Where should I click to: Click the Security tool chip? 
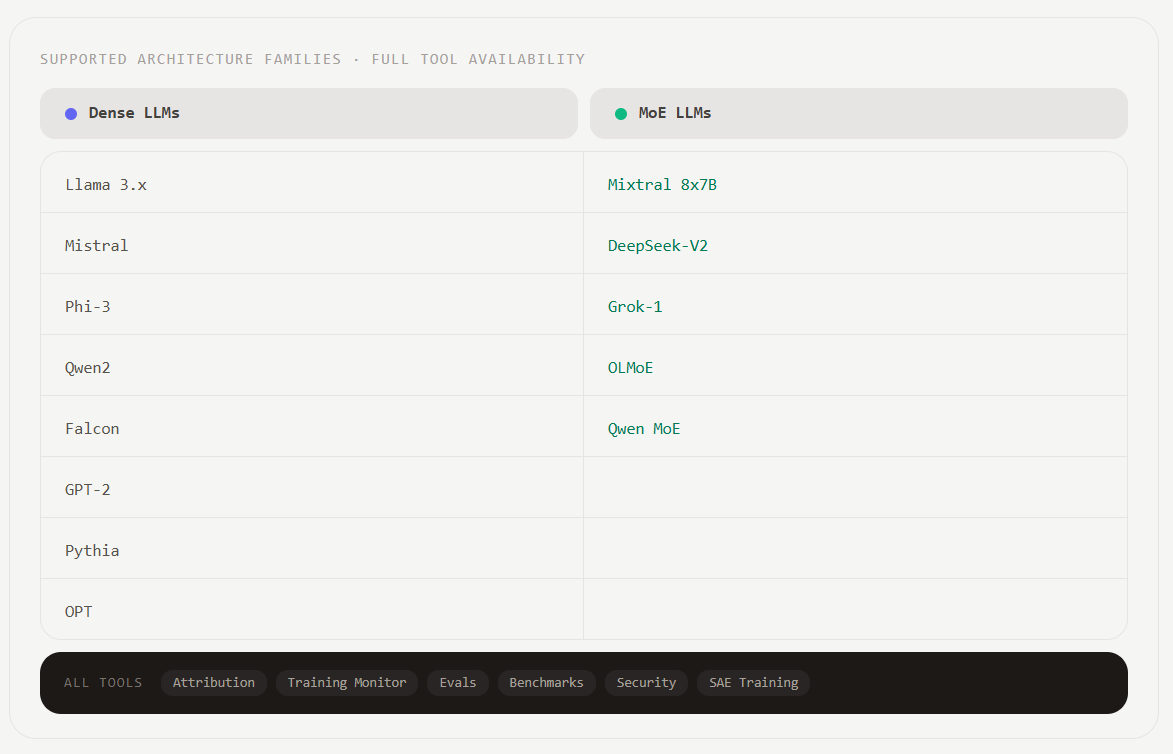[646, 683]
